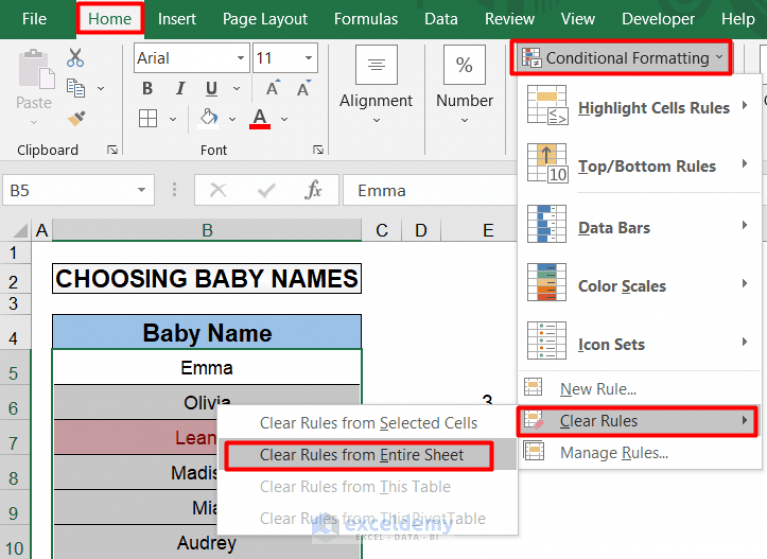Toggle Bold formatting

(147, 89)
